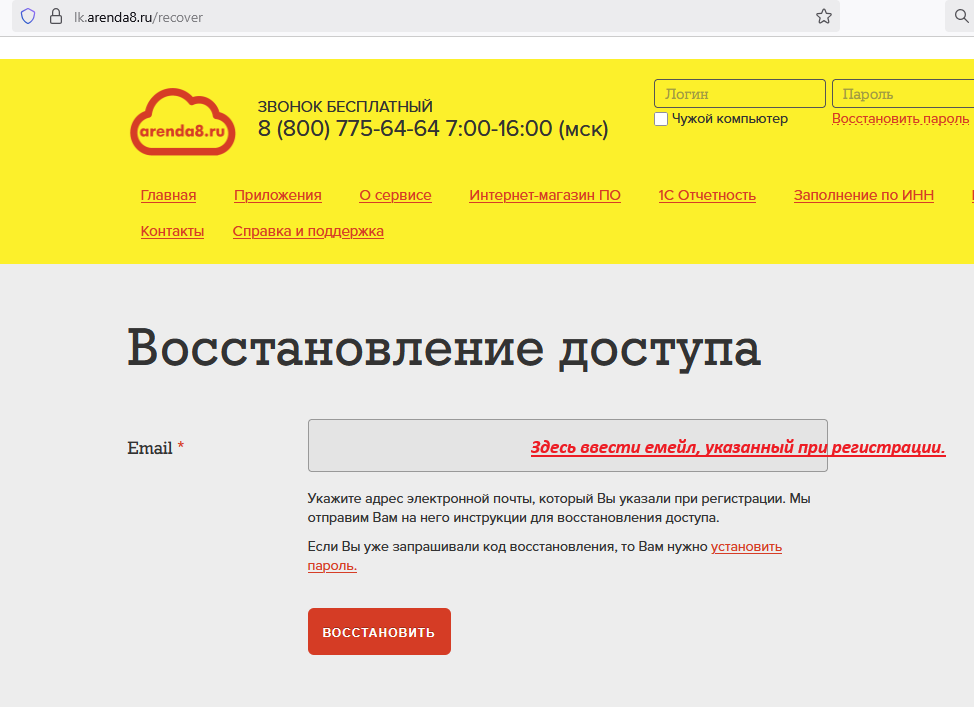Enable the Чужой компьютер checkbox
This screenshot has width=974, height=707.
click(x=661, y=119)
